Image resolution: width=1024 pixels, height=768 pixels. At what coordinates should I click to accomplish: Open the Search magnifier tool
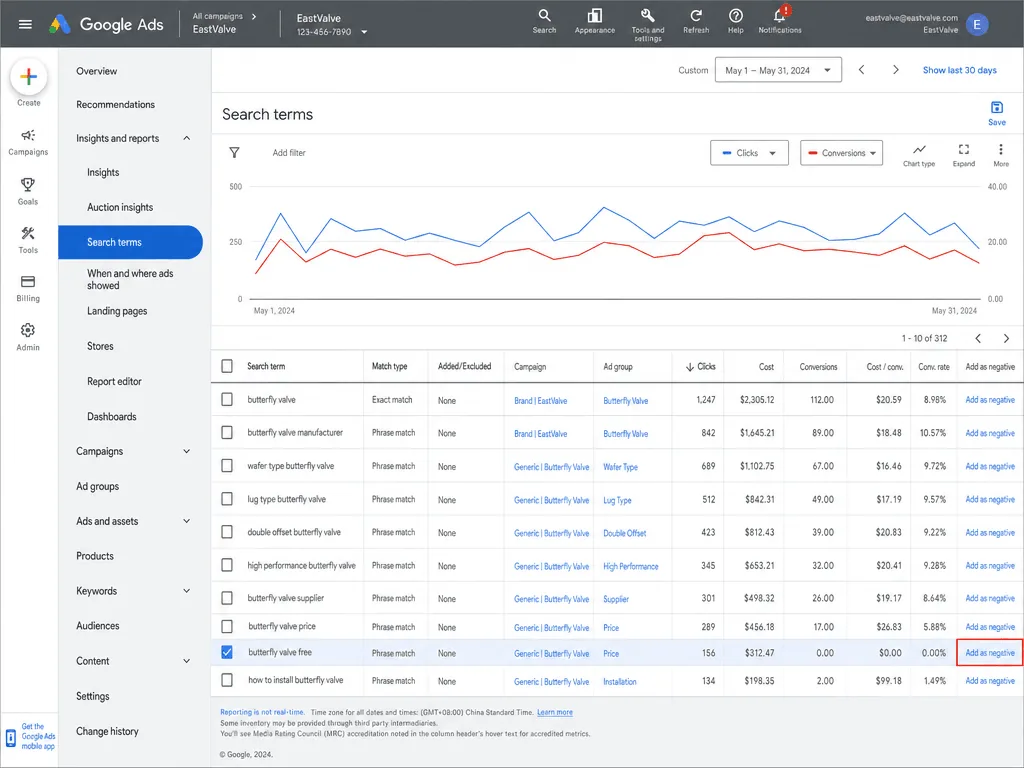pyautogui.click(x=544, y=21)
